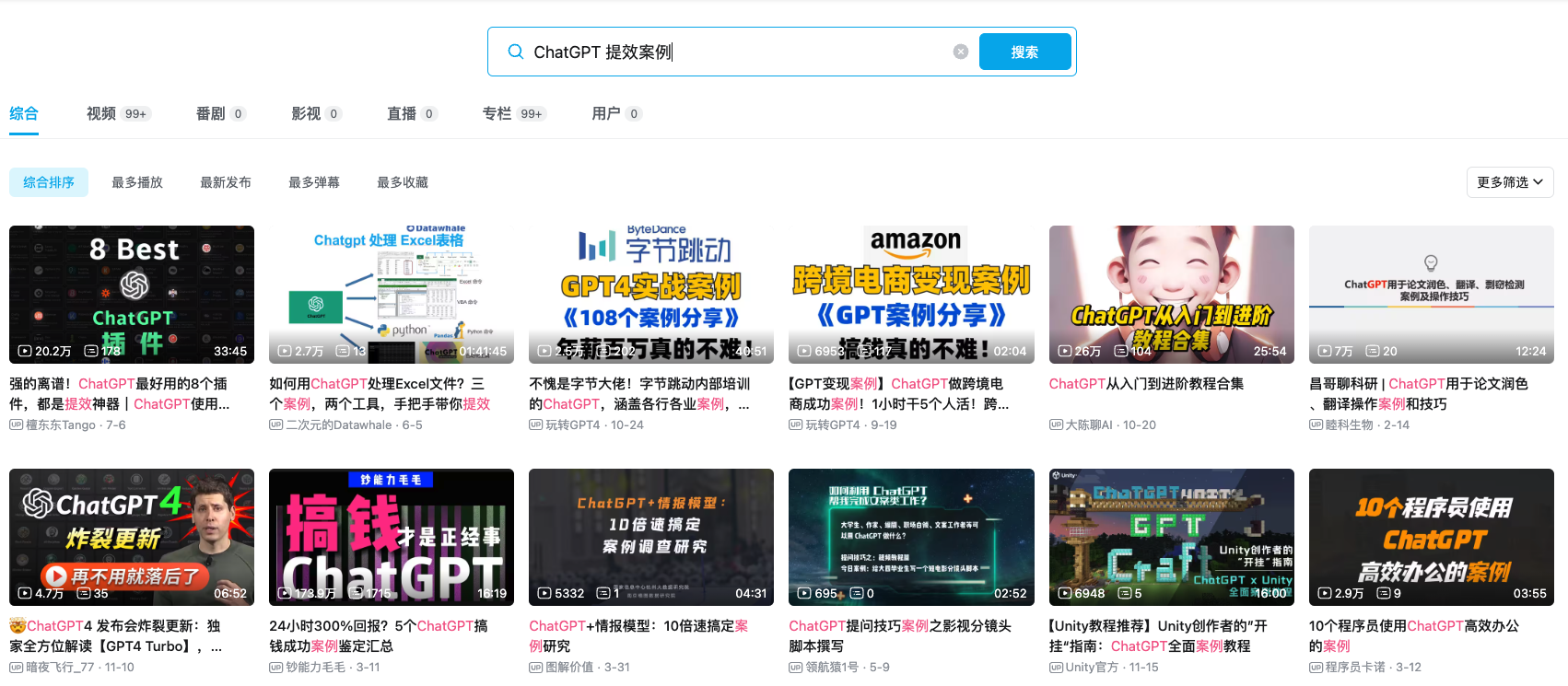Visit uploader 玩转GPT4 dated 9-19
1568x686 pixels.
[x=832, y=425]
